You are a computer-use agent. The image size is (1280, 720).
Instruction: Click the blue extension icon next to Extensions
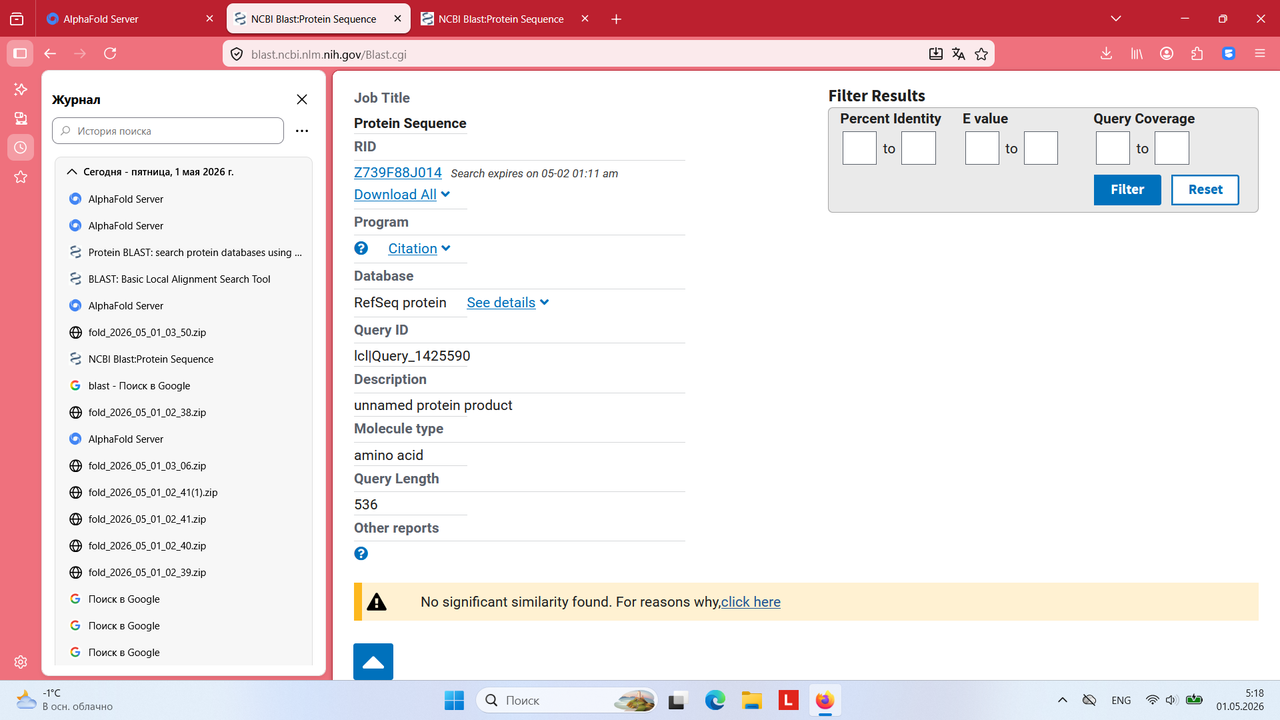[1229, 54]
